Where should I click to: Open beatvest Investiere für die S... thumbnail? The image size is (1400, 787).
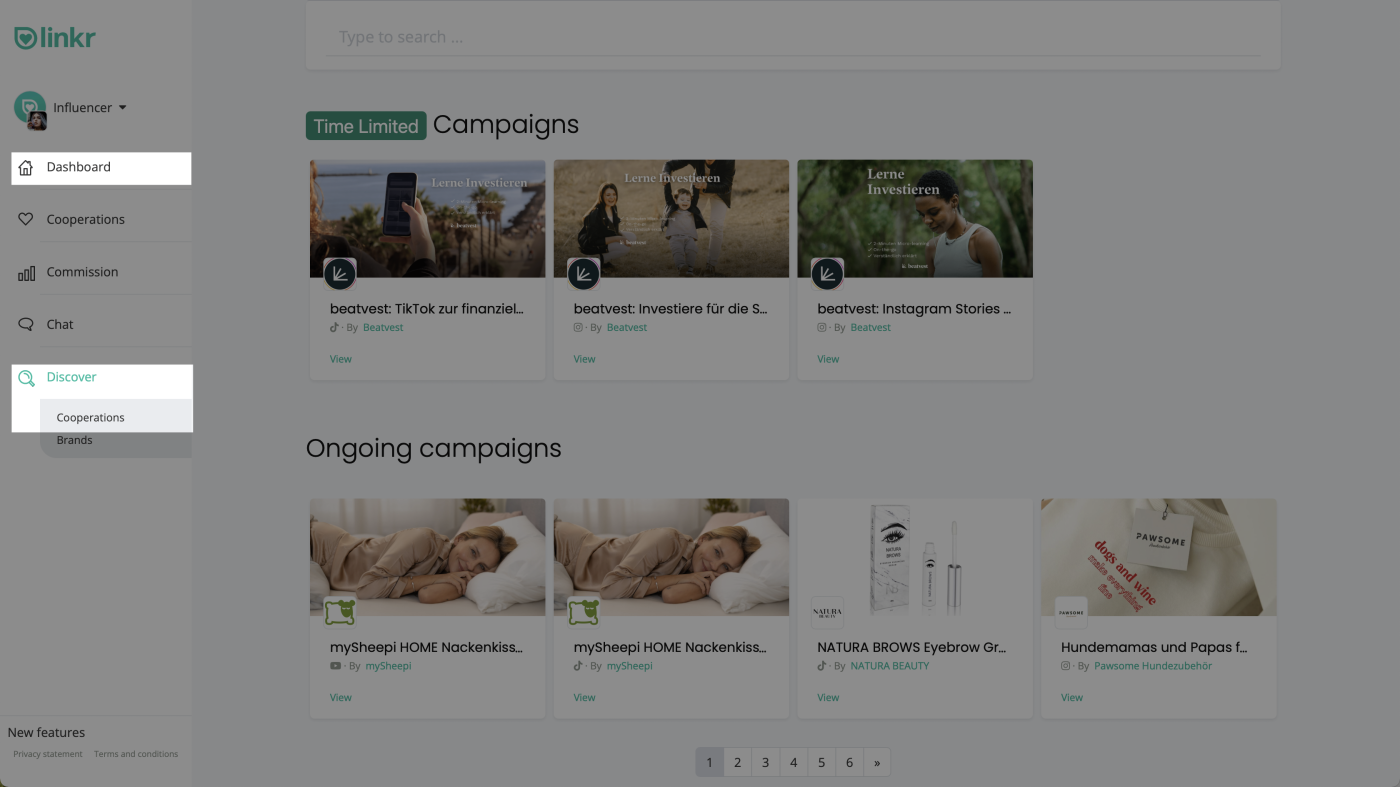point(671,218)
